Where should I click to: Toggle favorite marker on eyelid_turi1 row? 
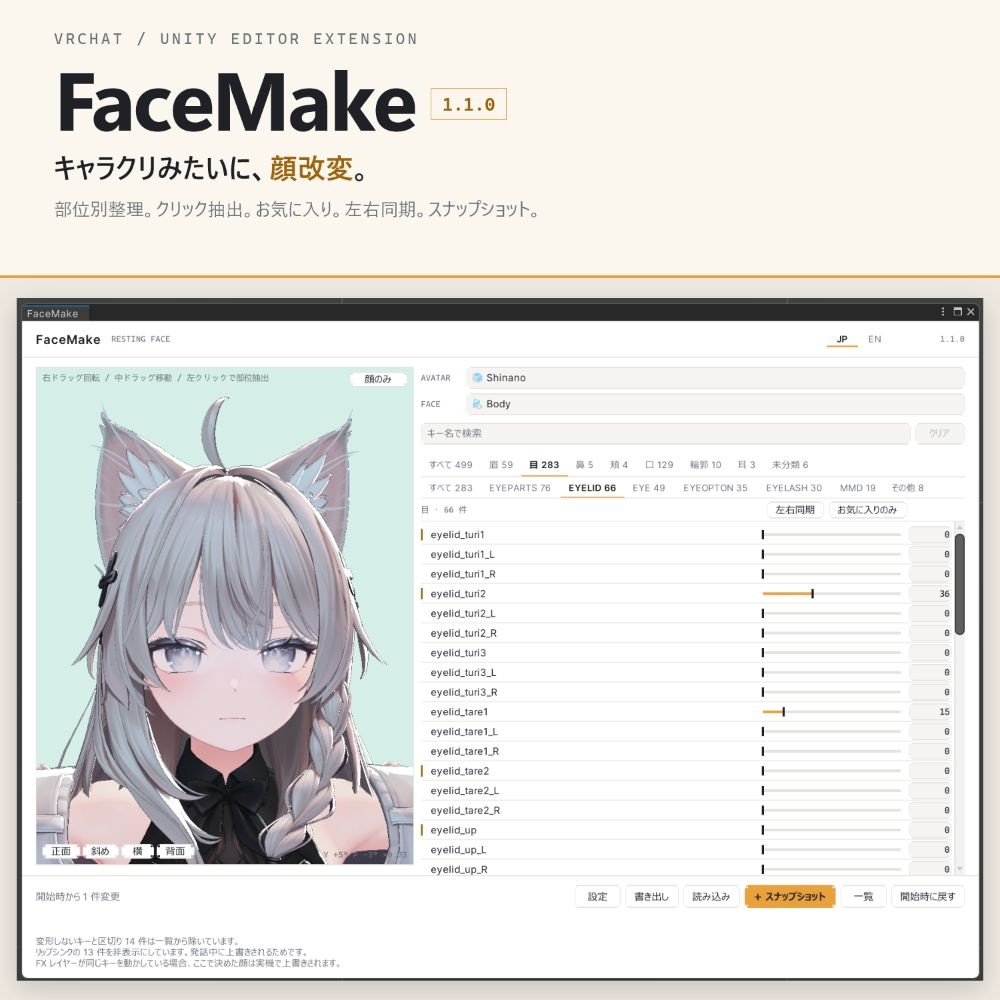[x=422, y=534]
